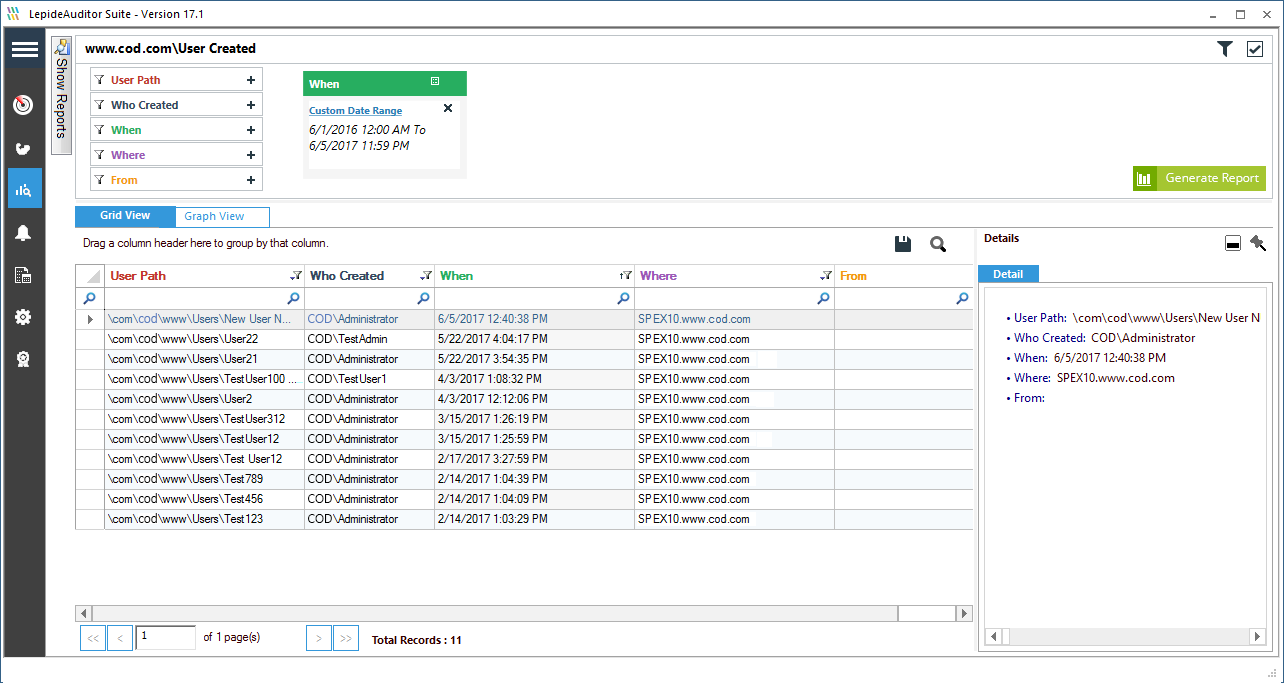Sort by Where column header

658,276
